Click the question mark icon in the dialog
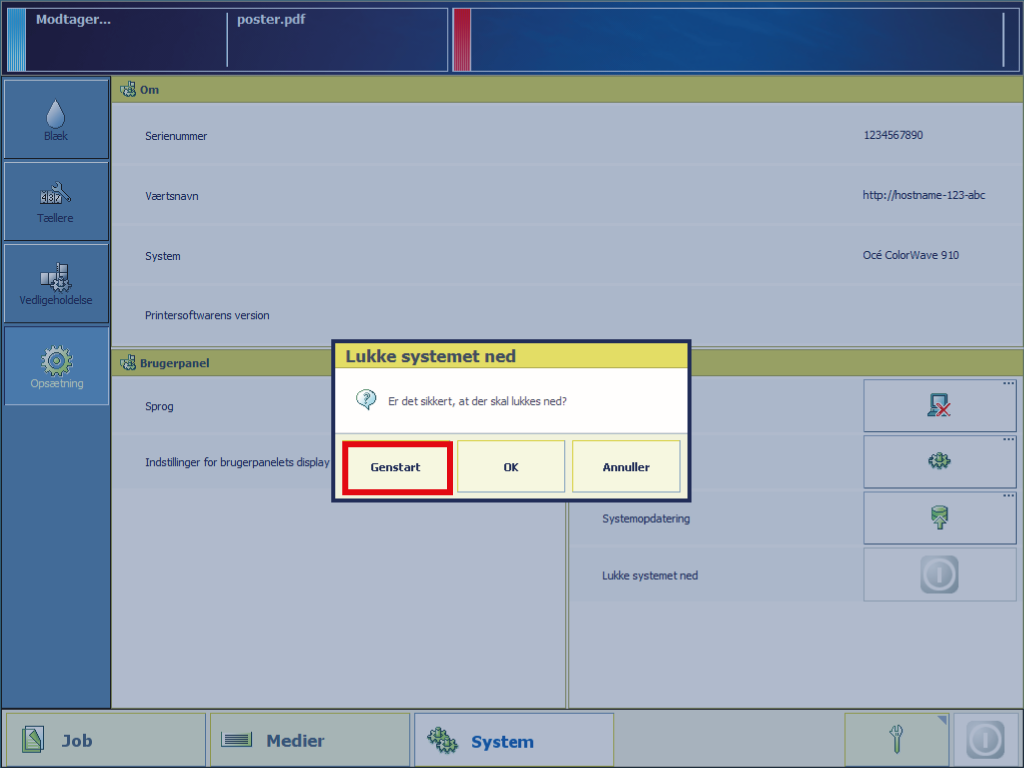 pyautogui.click(x=366, y=399)
